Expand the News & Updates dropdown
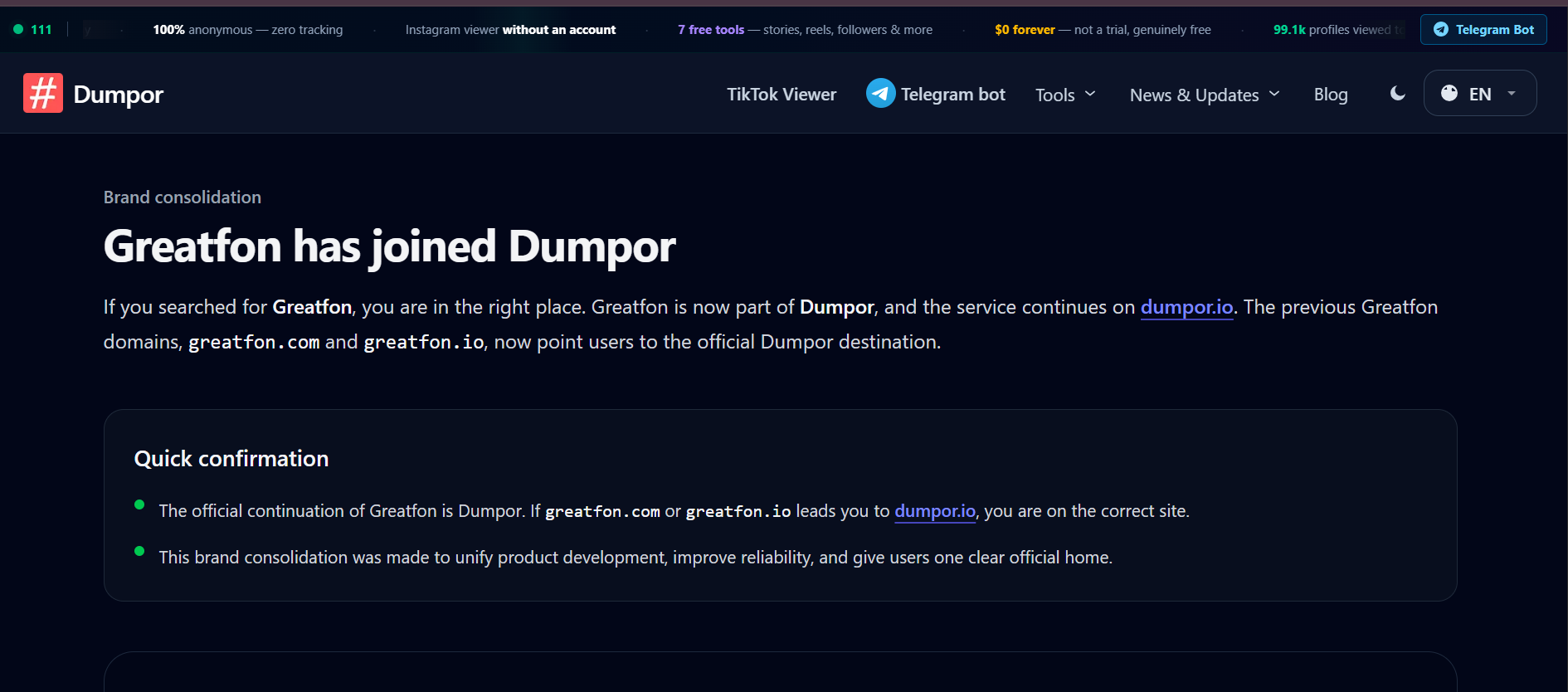Viewport: 1568px width, 692px height. click(1205, 95)
